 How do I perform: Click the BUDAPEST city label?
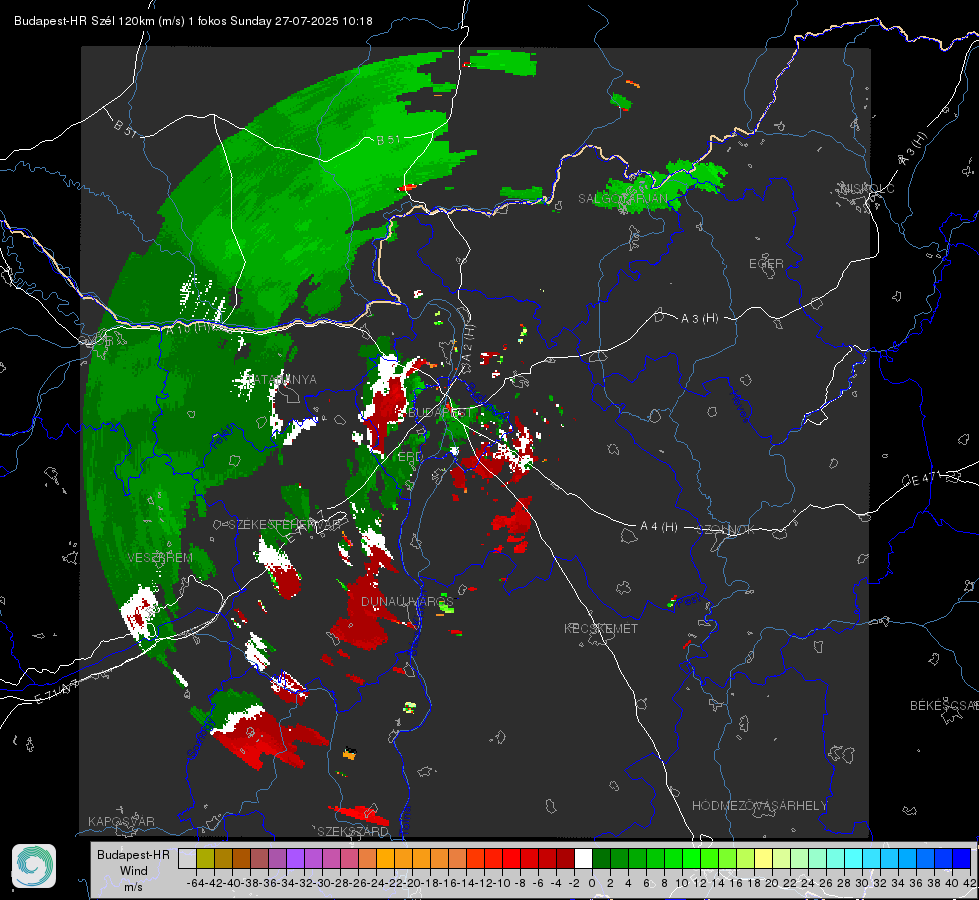[440, 413]
